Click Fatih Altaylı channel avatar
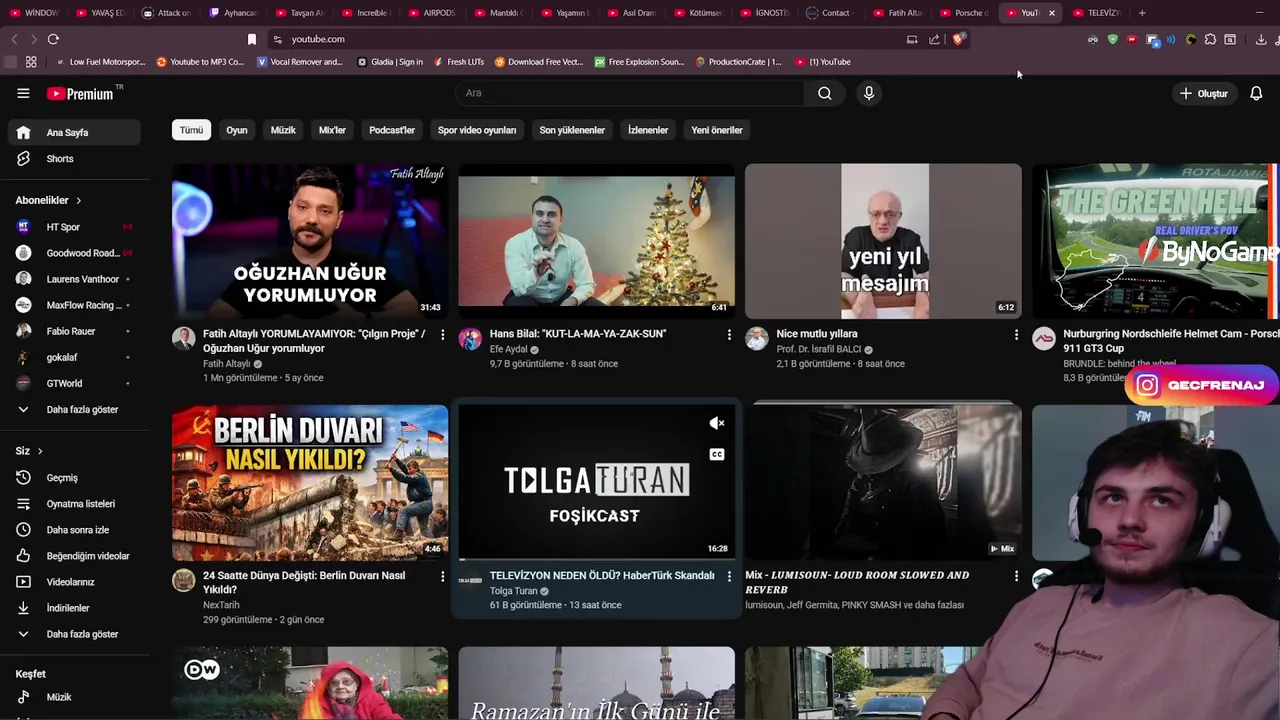This screenshot has height=720, width=1280. pyautogui.click(x=184, y=338)
